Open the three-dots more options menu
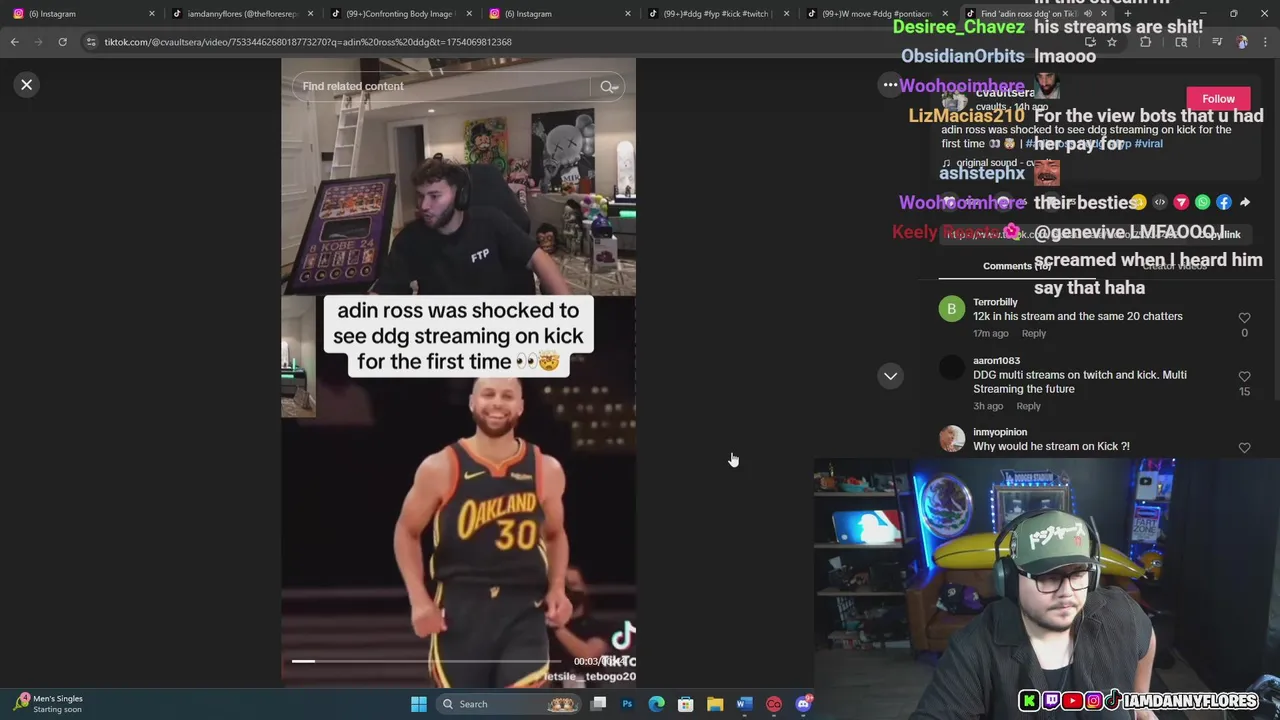This screenshot has width=1280, height=720. (890, 85)
